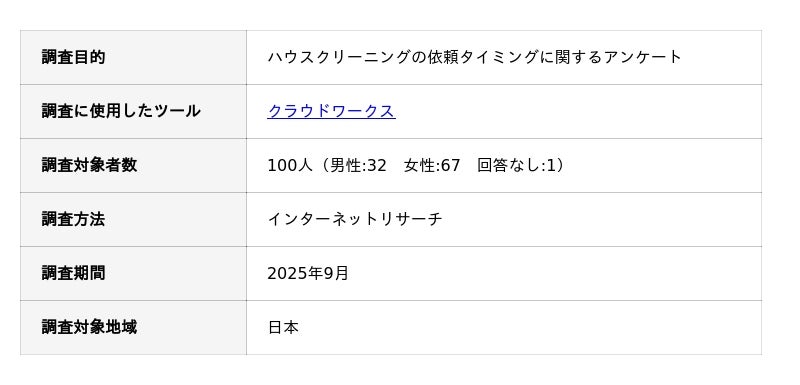Click the word 依頼タイミング in first row
Screen dimensions: 800x385
[x=483, y=57]
